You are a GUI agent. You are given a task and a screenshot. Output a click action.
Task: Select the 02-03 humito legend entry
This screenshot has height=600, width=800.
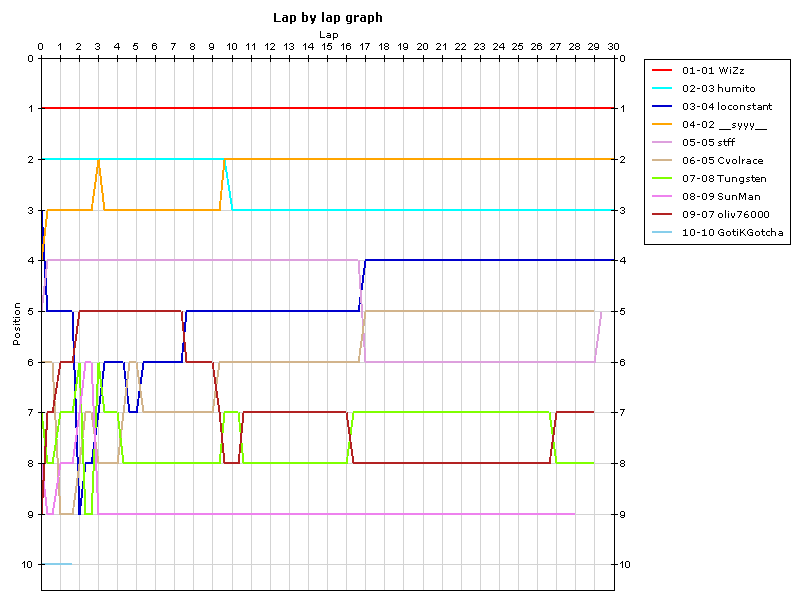[710, 88]
